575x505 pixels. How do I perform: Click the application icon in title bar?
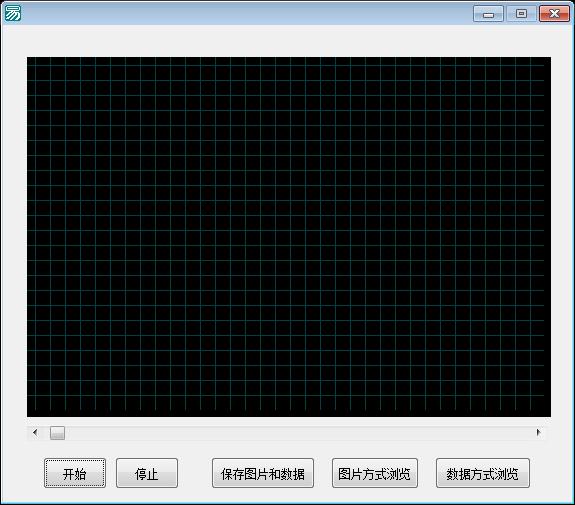pyautogui.click(x=12, y=13)
